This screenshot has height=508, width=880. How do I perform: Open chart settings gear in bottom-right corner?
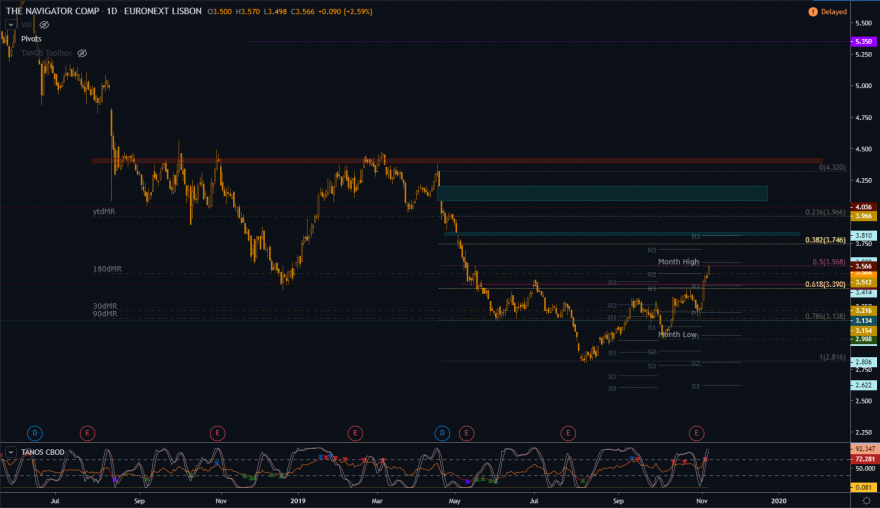tap(867, 501)
